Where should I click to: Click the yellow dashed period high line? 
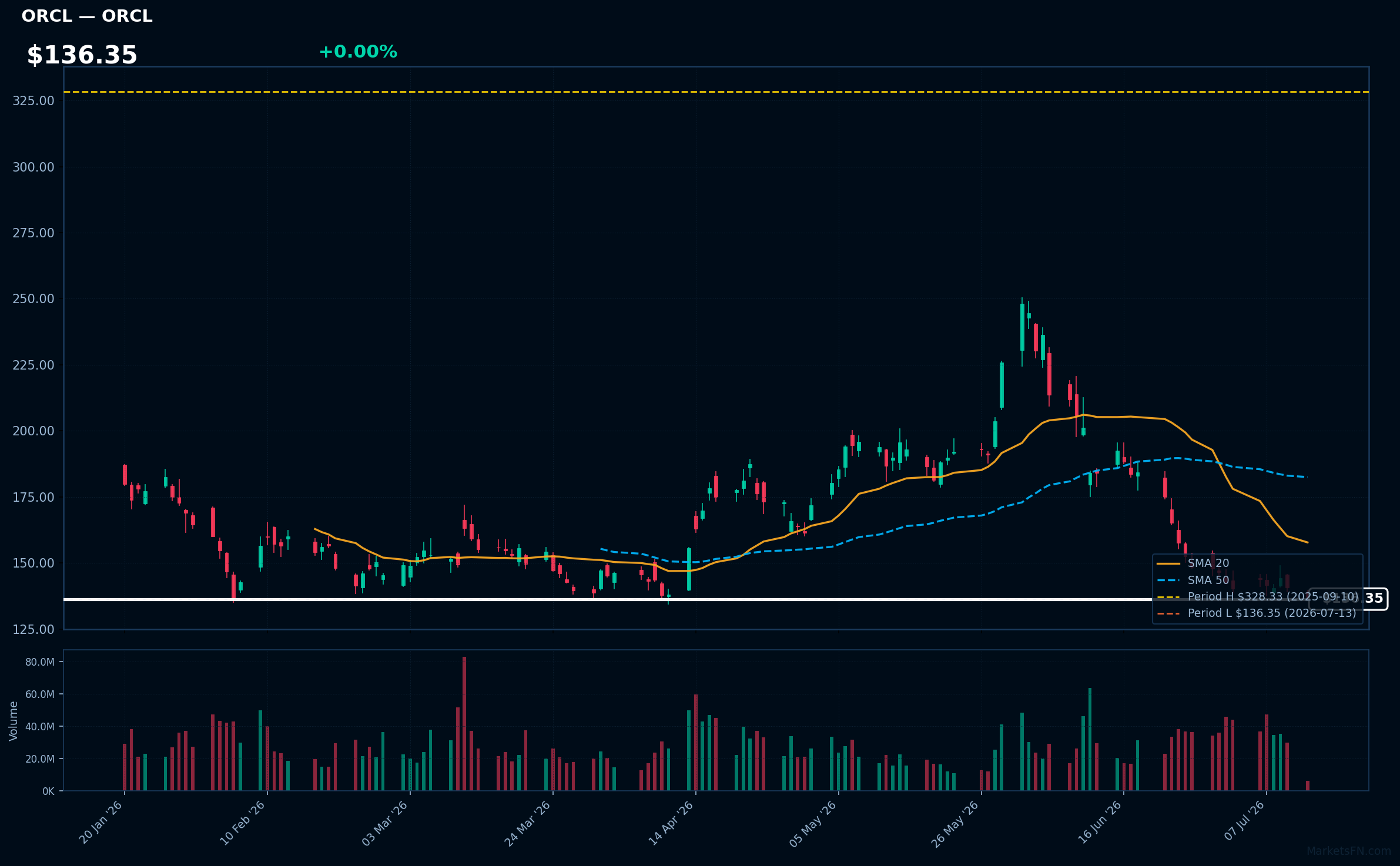tap(716, 92)
